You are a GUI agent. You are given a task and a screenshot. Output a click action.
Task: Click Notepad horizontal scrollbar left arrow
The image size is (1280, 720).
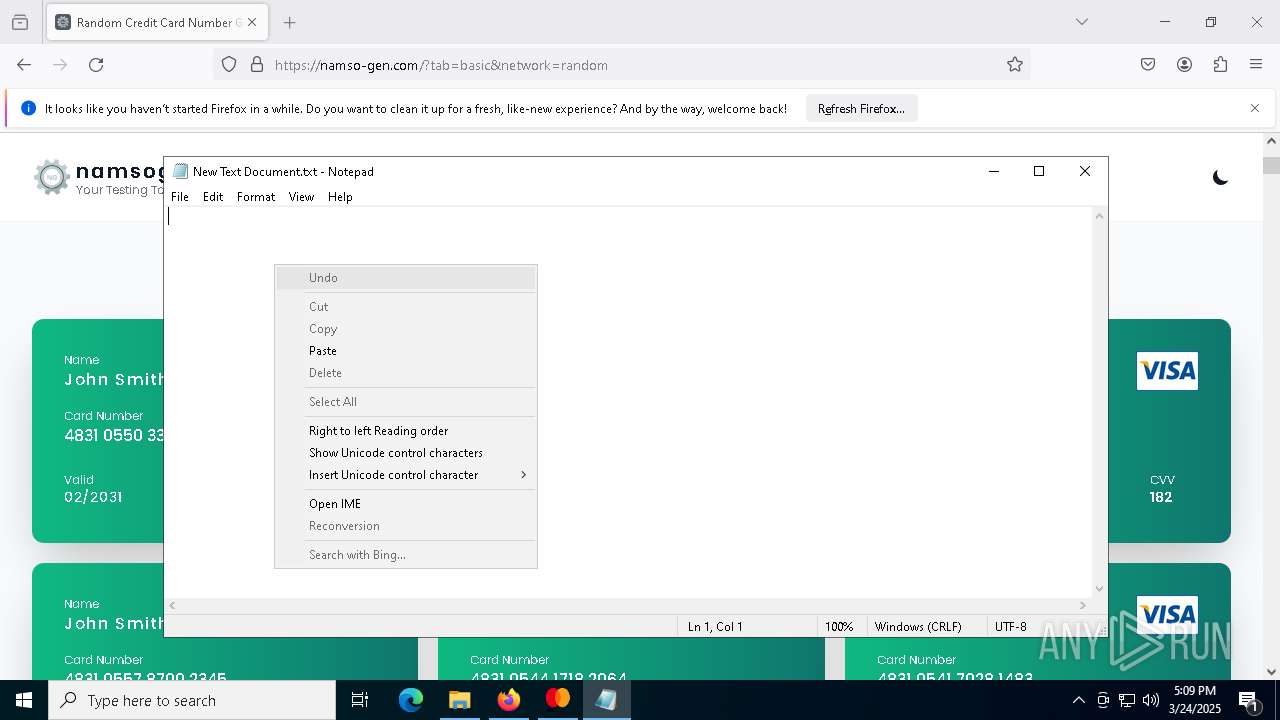point(172,605)
